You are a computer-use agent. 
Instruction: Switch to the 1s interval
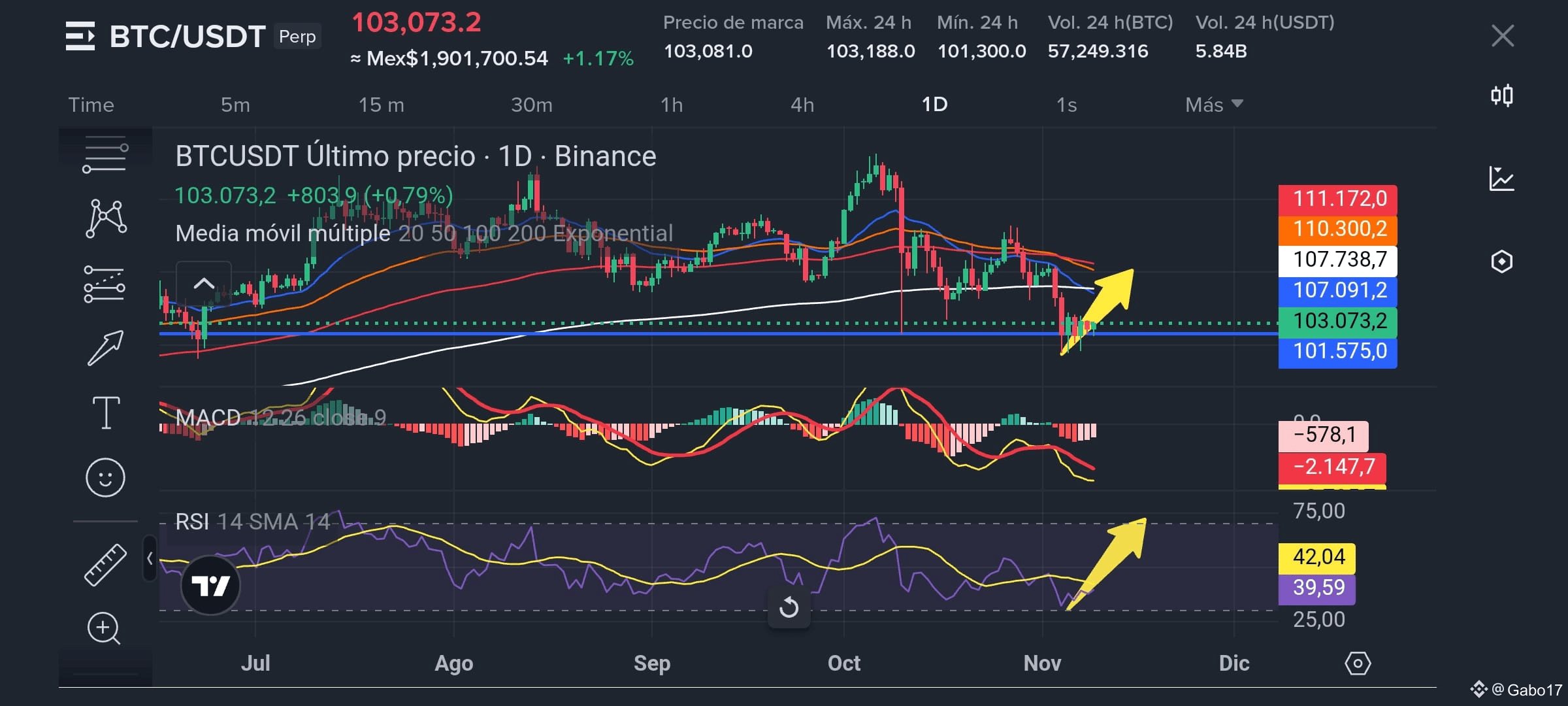tap(1066, 105)
